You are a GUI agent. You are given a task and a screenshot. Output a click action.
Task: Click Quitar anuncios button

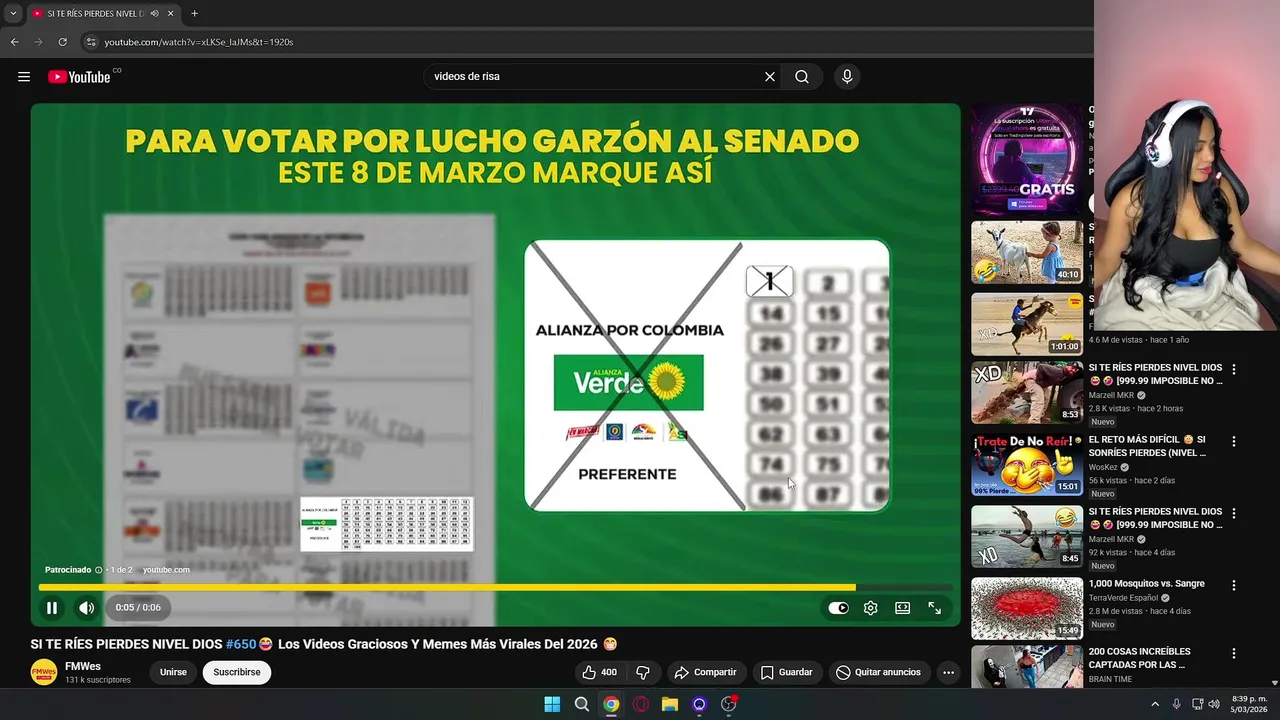pyautogui.click(x=879, y=672)
